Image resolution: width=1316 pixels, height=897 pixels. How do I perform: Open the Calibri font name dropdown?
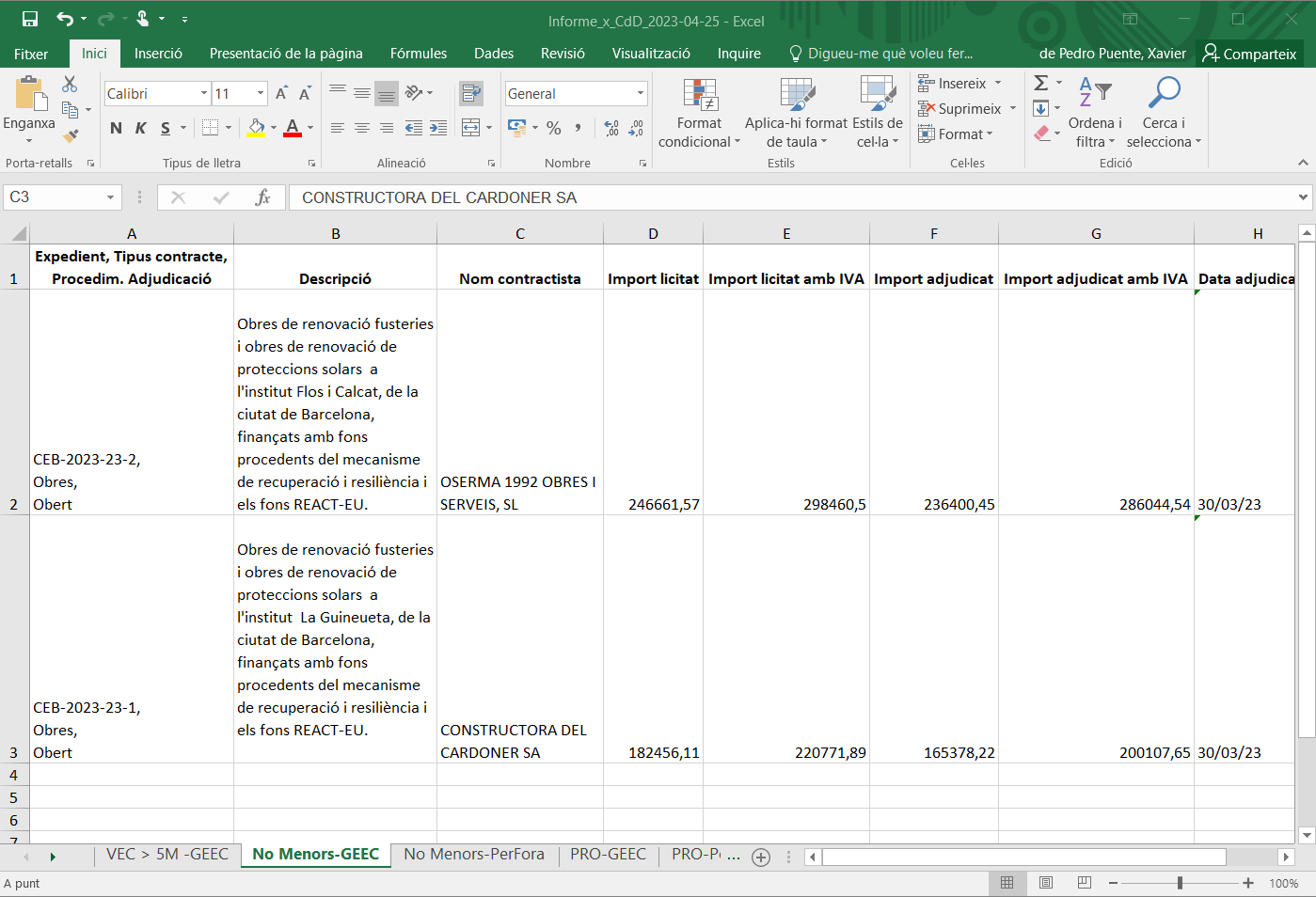click(204, 93)
